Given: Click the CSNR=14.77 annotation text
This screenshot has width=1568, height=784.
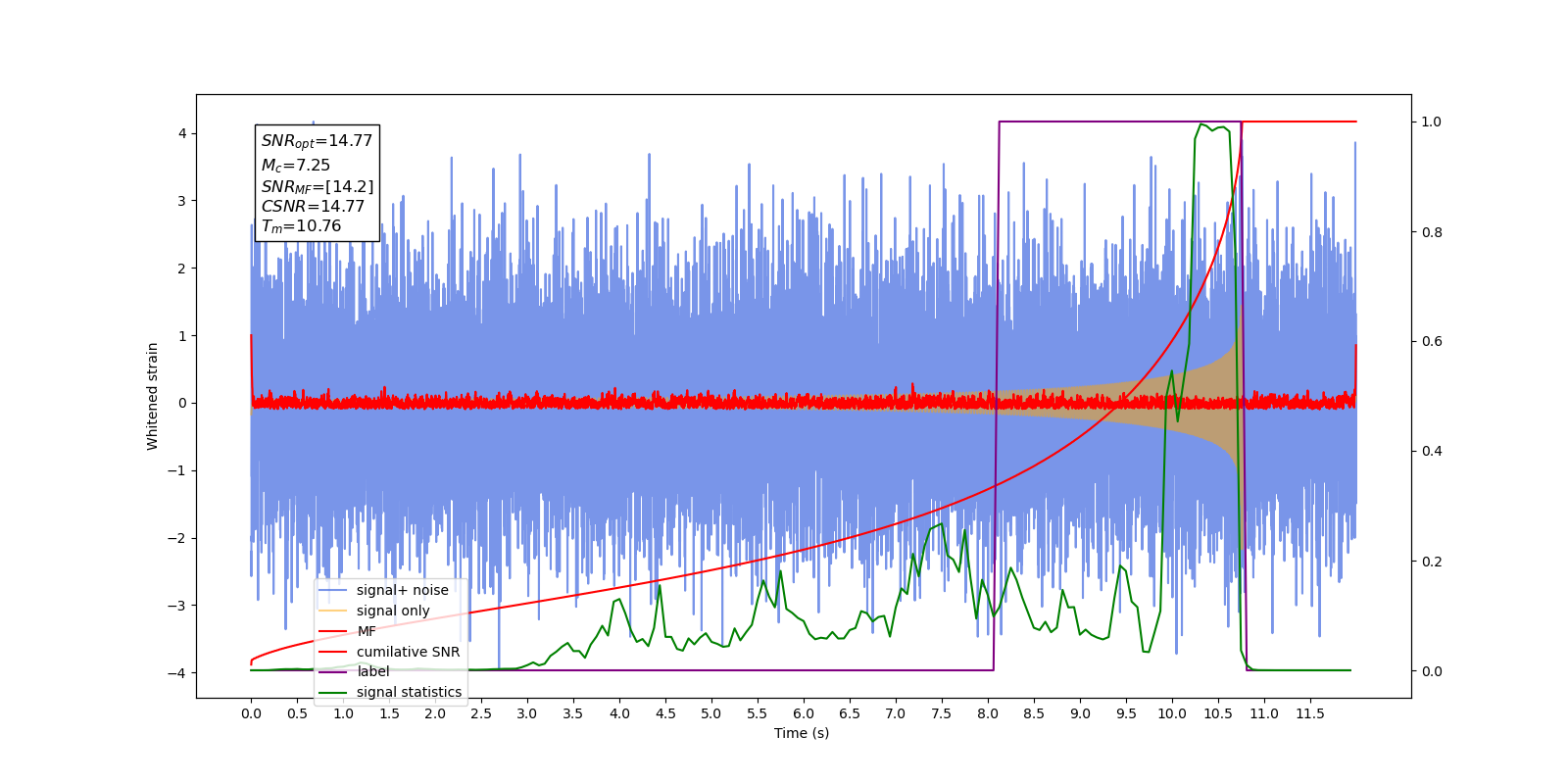Looking at the screenshot, I should tap(313, 206).
